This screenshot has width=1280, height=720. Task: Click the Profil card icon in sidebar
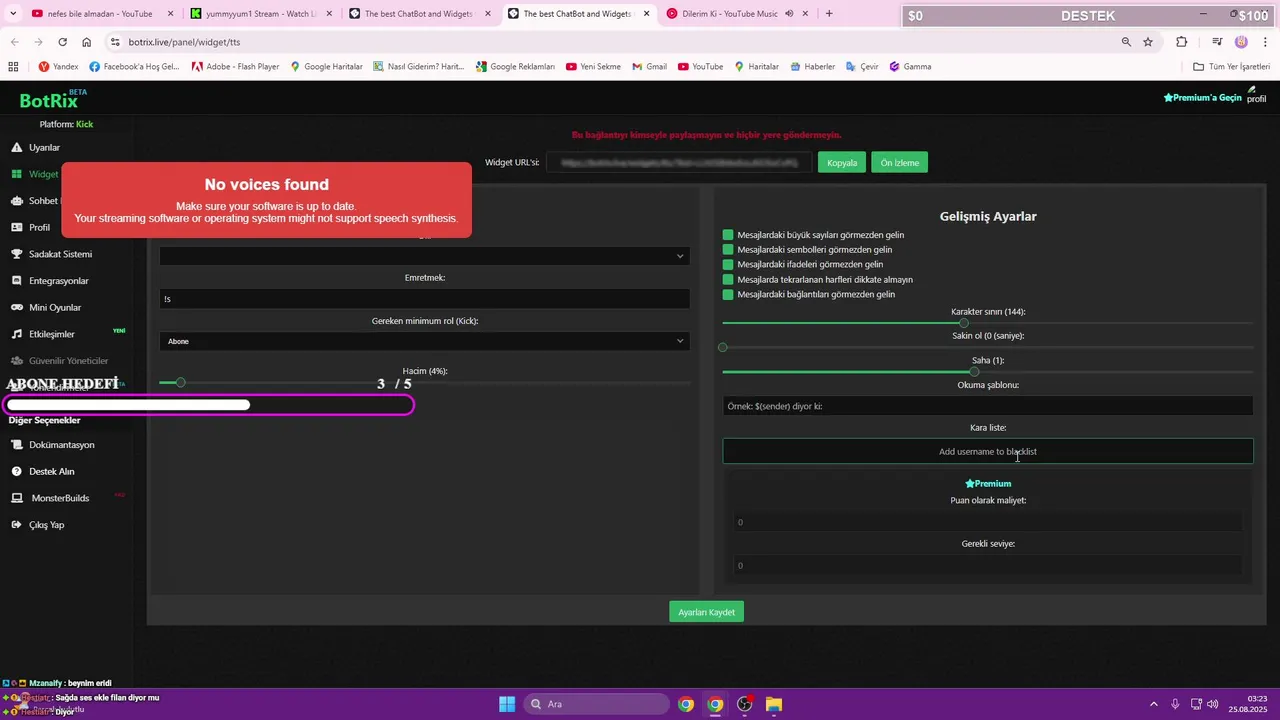16,228
